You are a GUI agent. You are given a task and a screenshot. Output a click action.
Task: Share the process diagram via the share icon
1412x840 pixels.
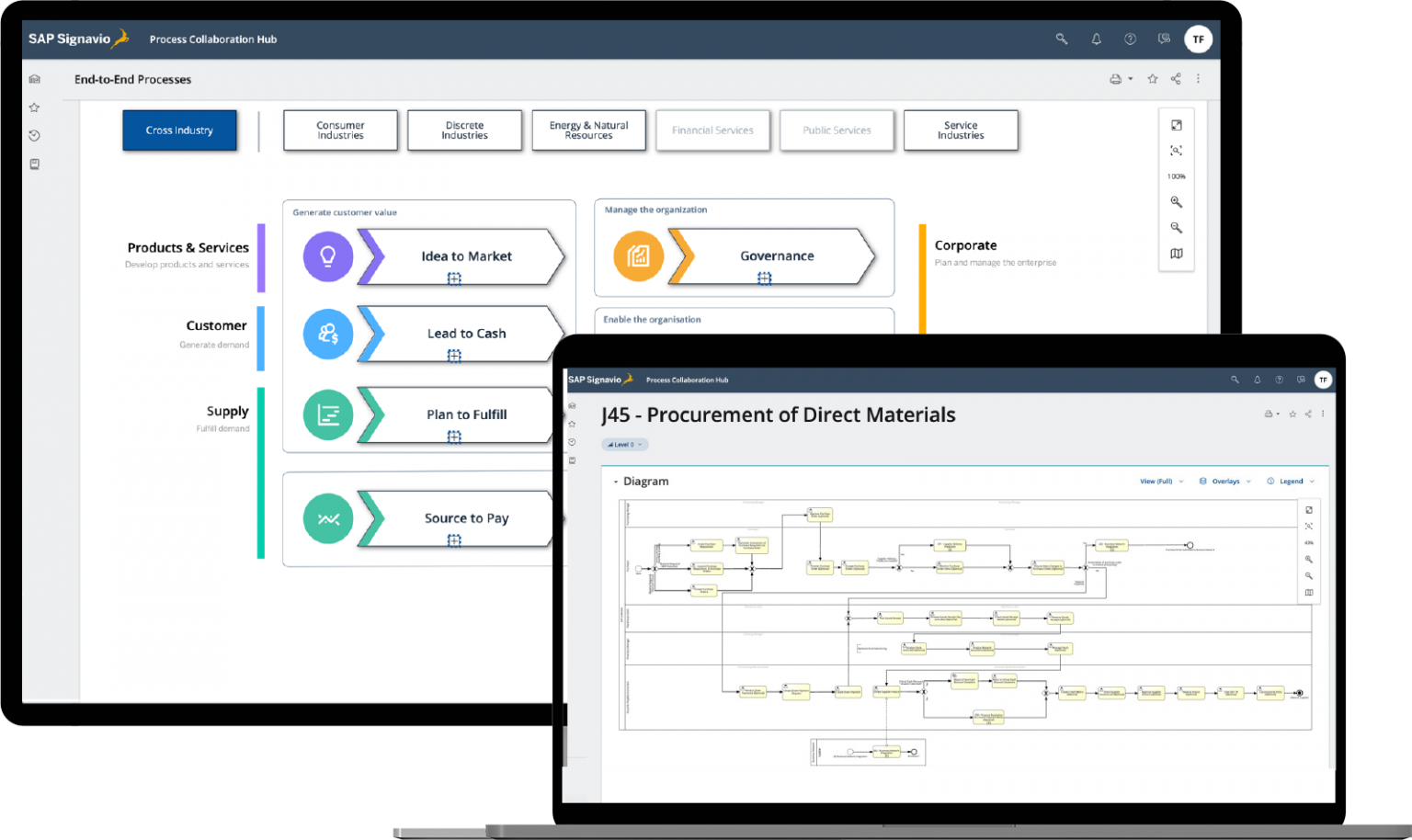(x=1308, y=414)
